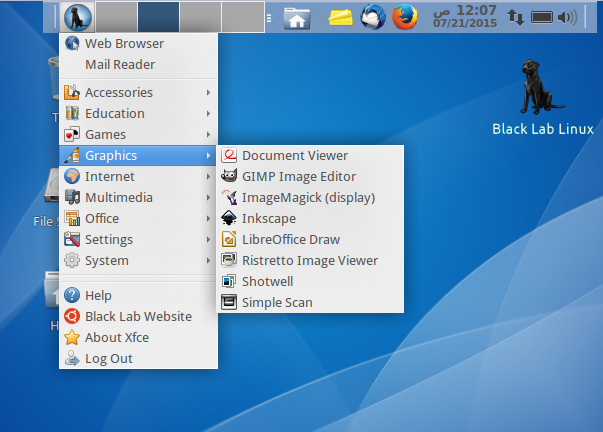Viewport: 603px width, 432px height.
Task: Expand the Education submenu
Action: click(x=138, y=113)
